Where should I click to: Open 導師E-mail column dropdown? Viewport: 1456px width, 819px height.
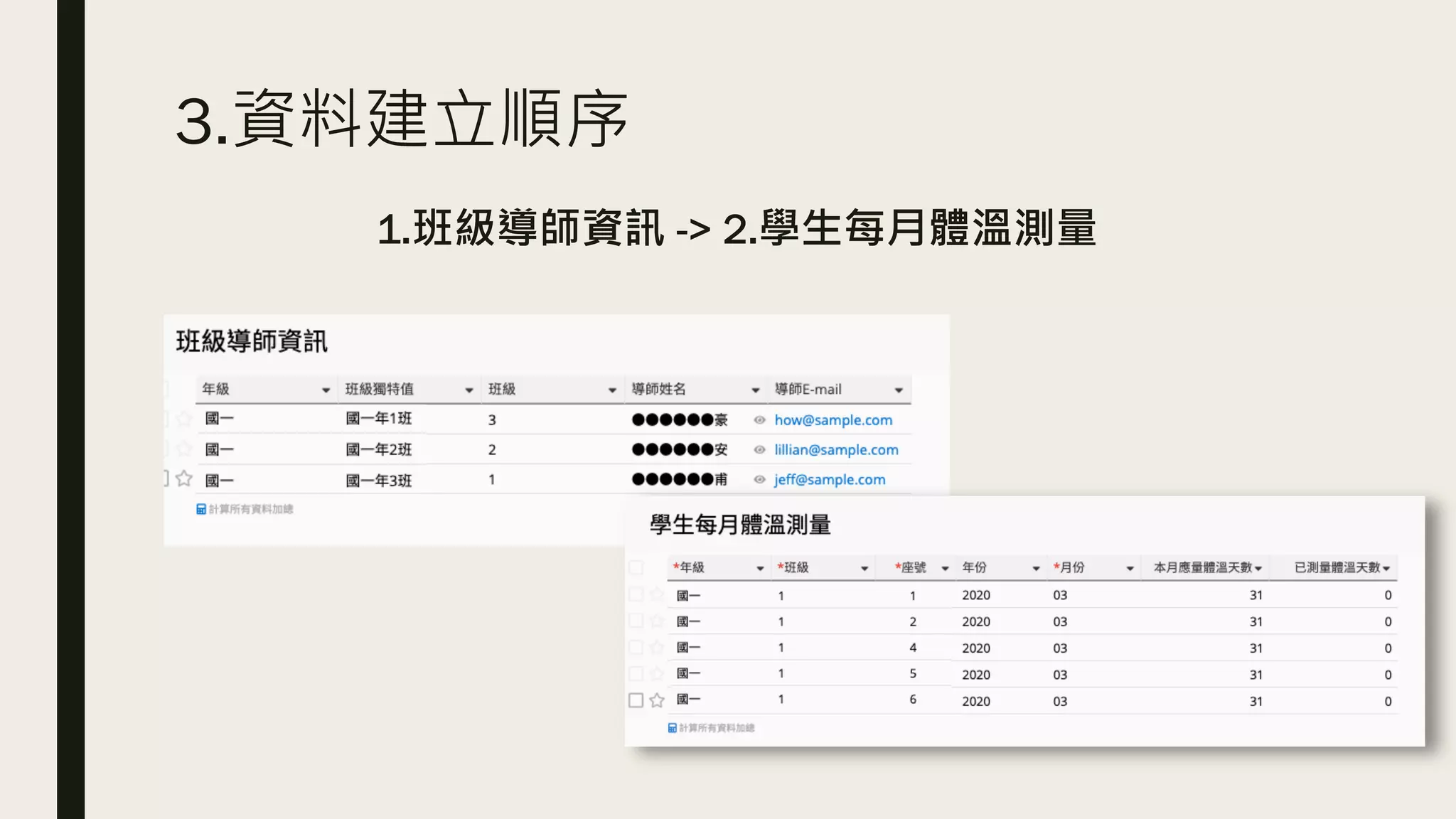pos(899,390)
